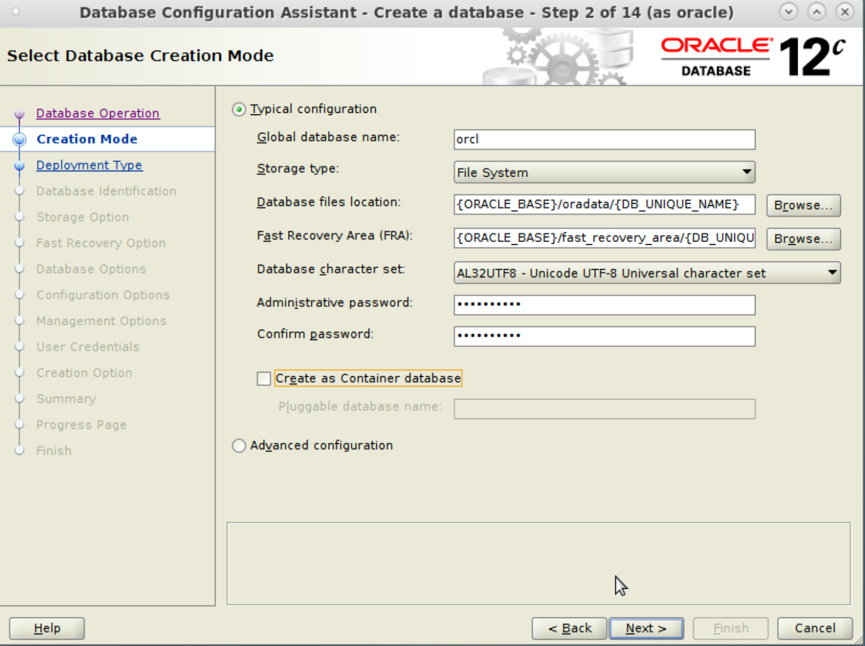Viewport: 865px width, 646px height.
Task: Click the 'Finish' step label in sidebar
Action: 54,450
